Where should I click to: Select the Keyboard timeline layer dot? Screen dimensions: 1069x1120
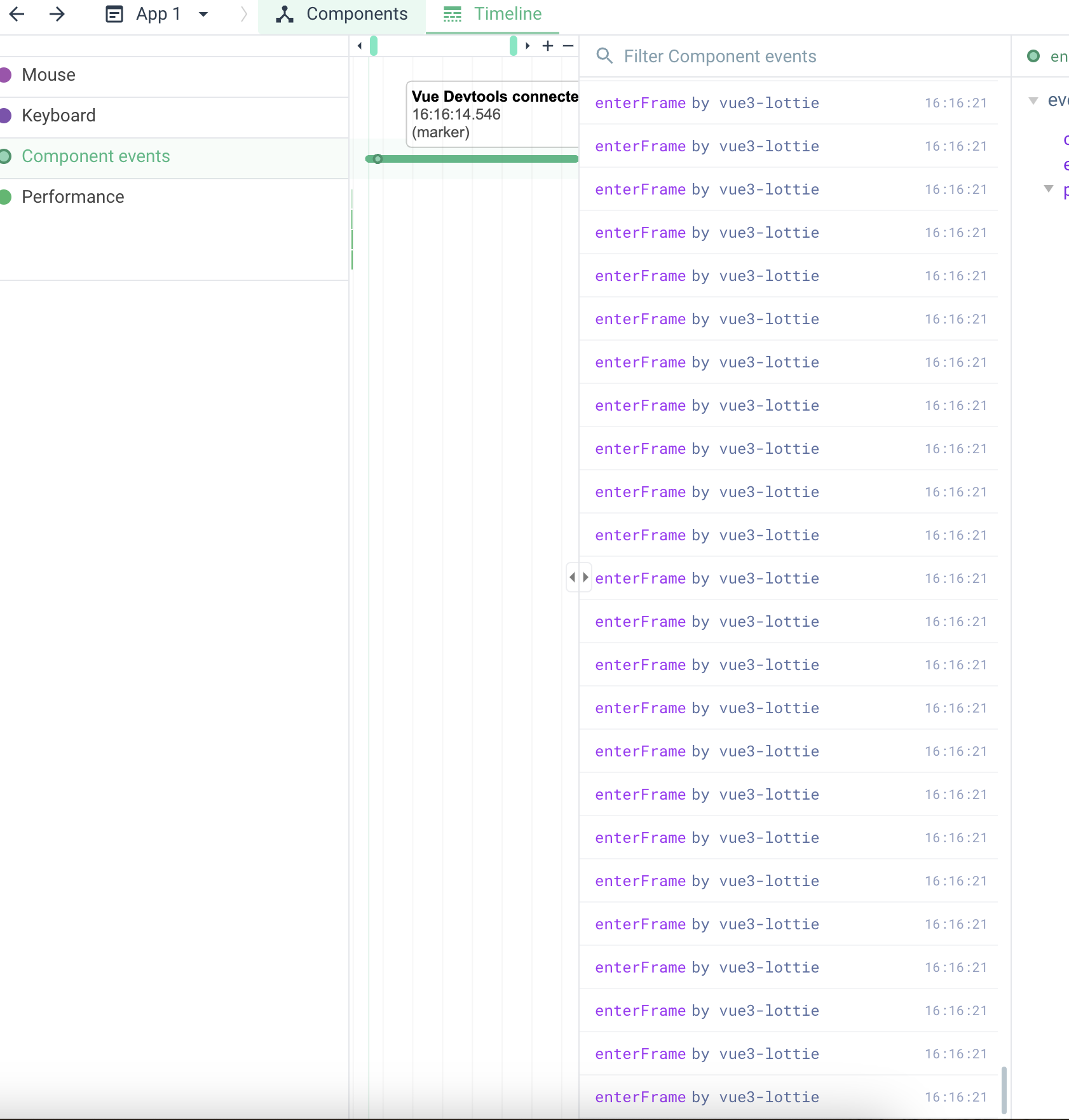point(5,115)
